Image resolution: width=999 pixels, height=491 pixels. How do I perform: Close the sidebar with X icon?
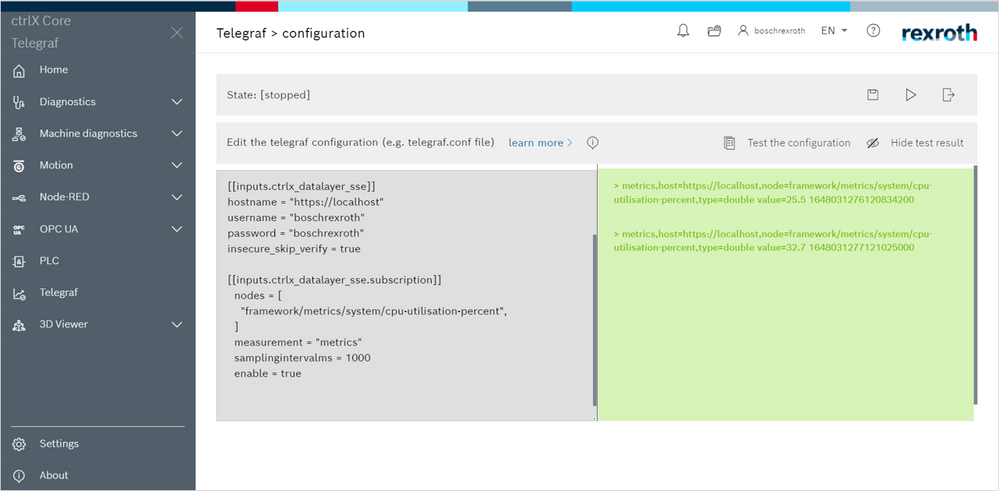tap(177, 33)
